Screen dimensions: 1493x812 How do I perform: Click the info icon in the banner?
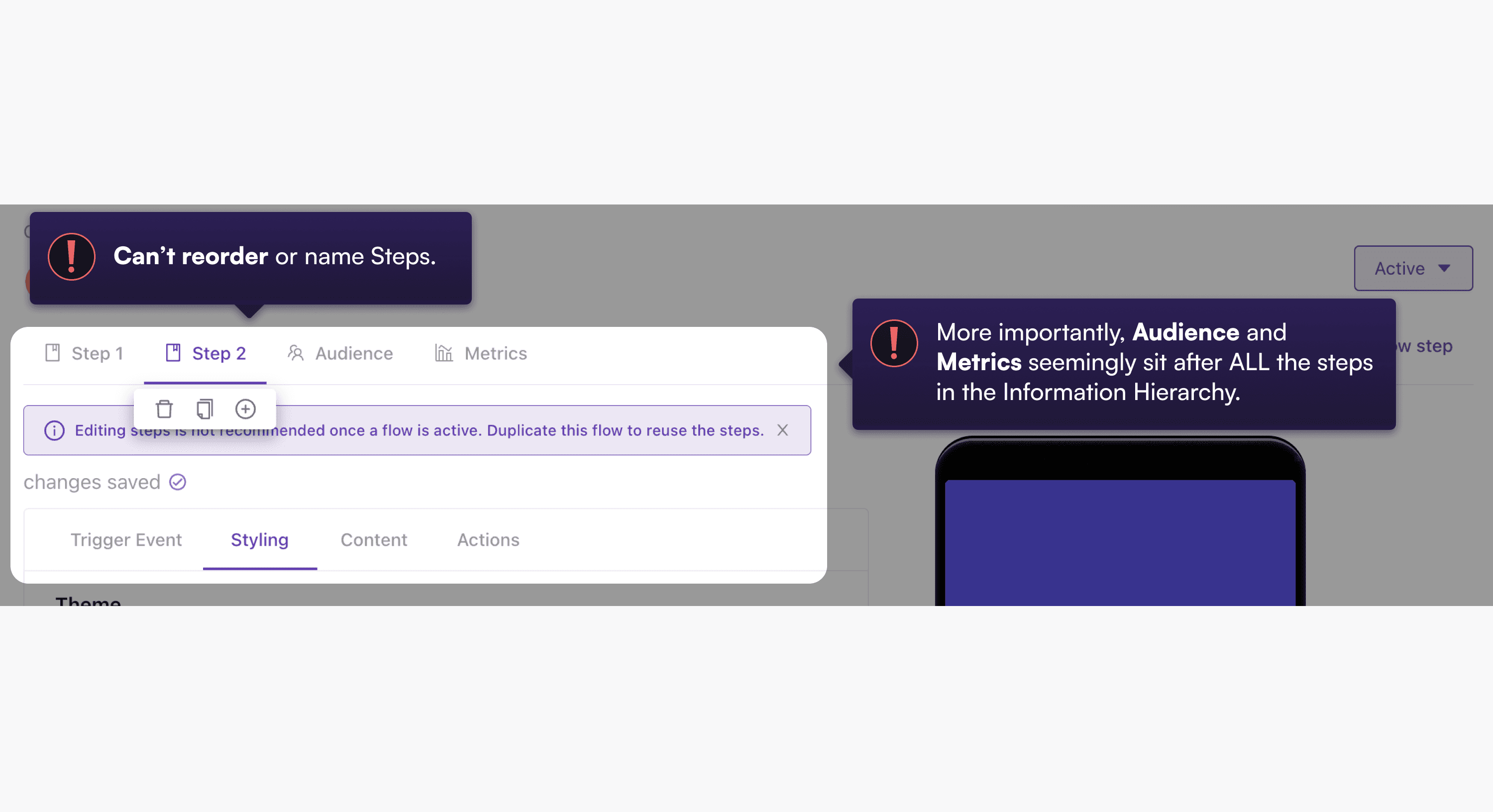54,430
